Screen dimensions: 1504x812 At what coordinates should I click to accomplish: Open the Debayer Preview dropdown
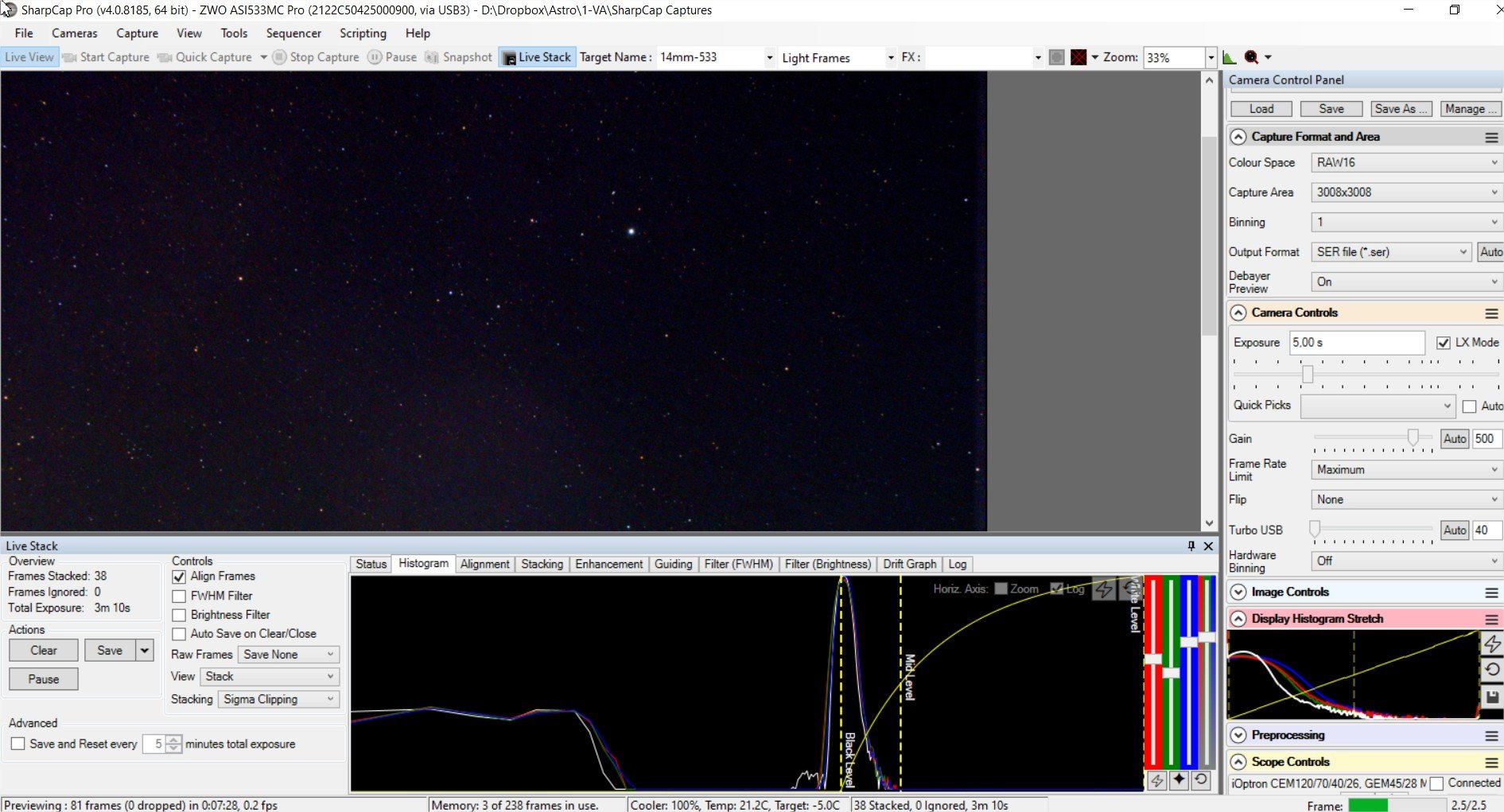coord(1406,282)
